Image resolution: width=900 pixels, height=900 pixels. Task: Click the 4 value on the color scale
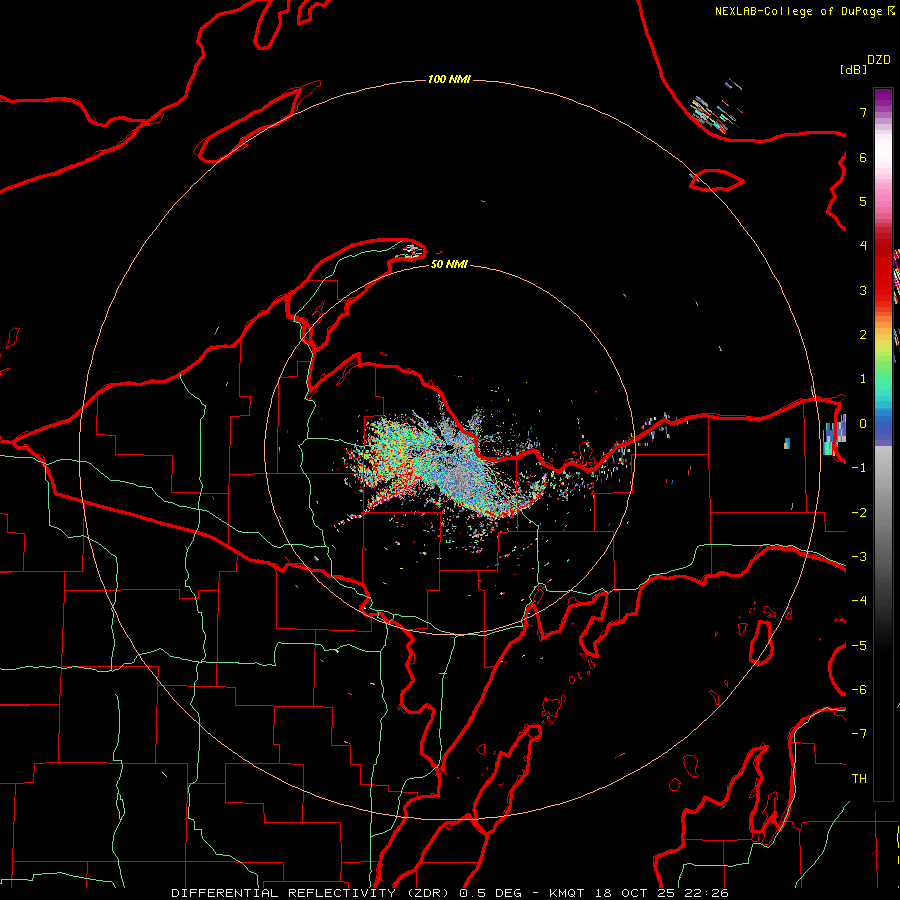pyautogui.click(x=863, y=246)
